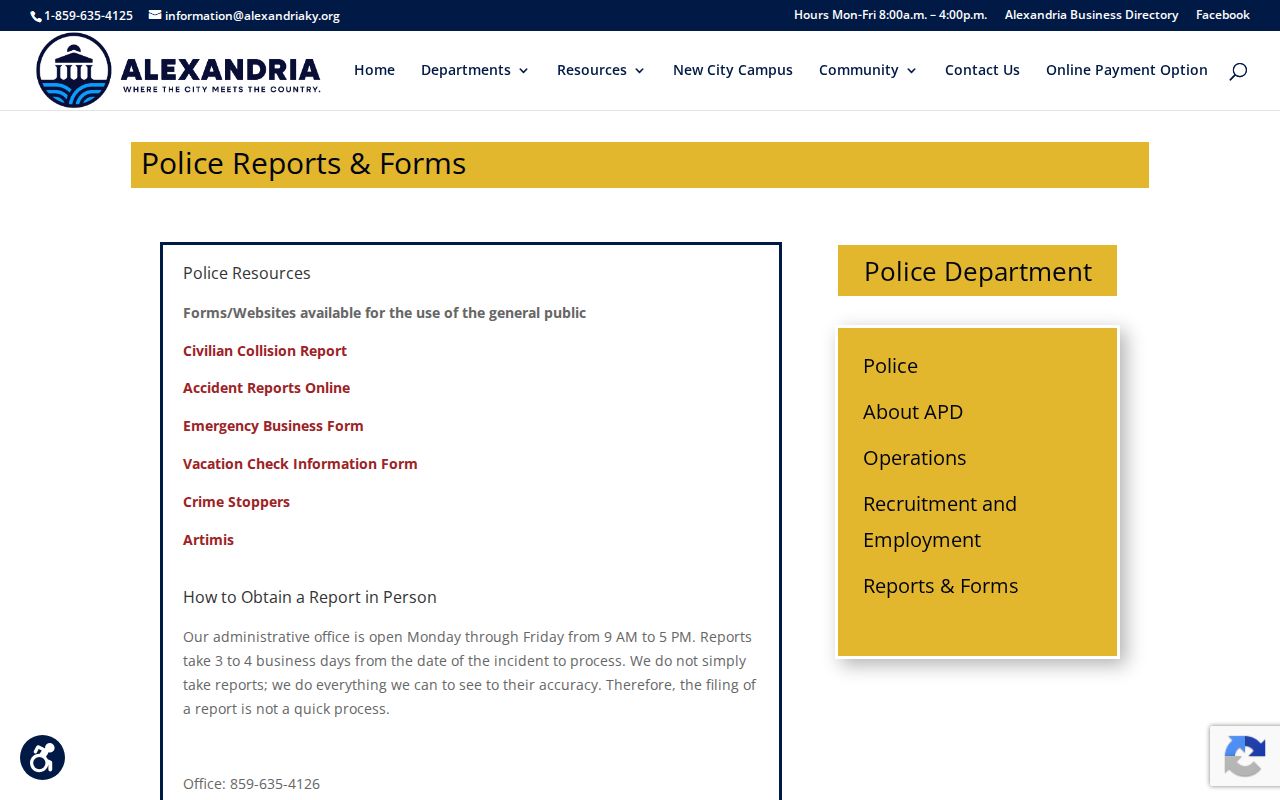Open Reports & Forms in sidebar

(940, 586)
